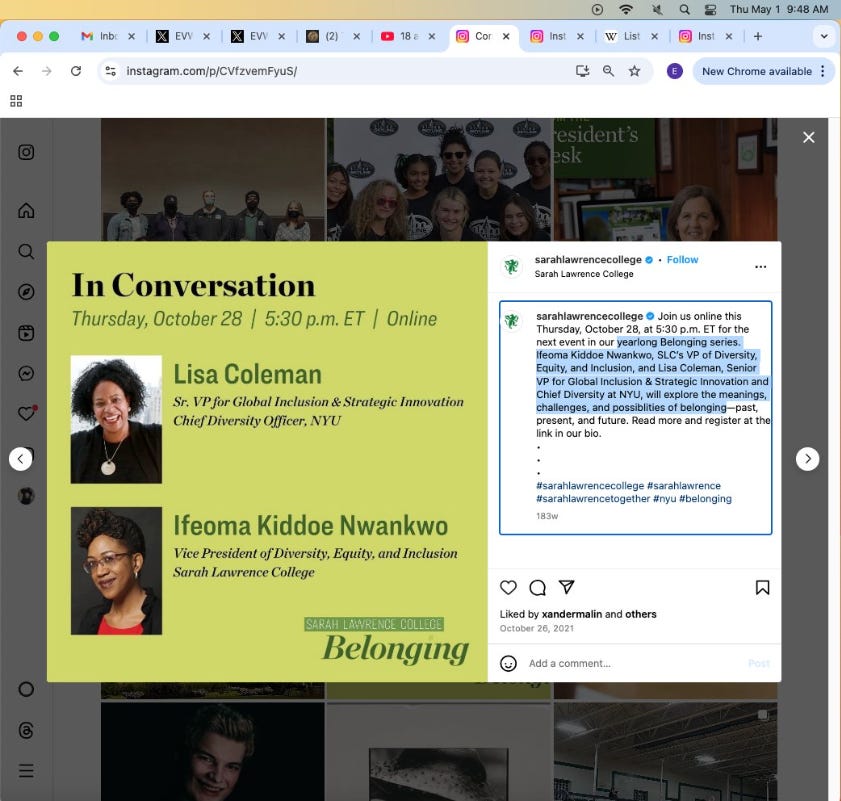Open post date October 26, 2021
The width and height of the screenshot is (841, 801).
(x=536, y=628)
